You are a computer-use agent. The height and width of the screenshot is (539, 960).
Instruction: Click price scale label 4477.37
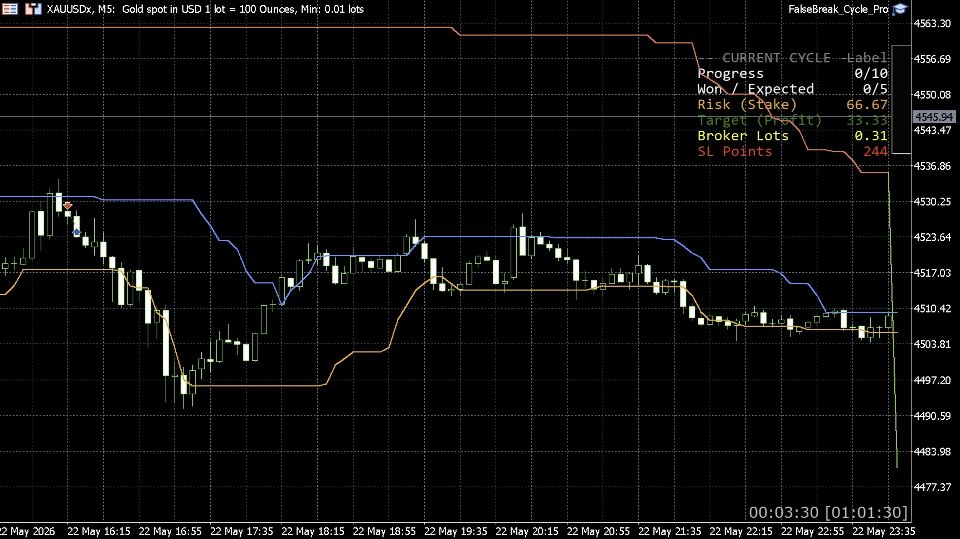coord(932,486)
